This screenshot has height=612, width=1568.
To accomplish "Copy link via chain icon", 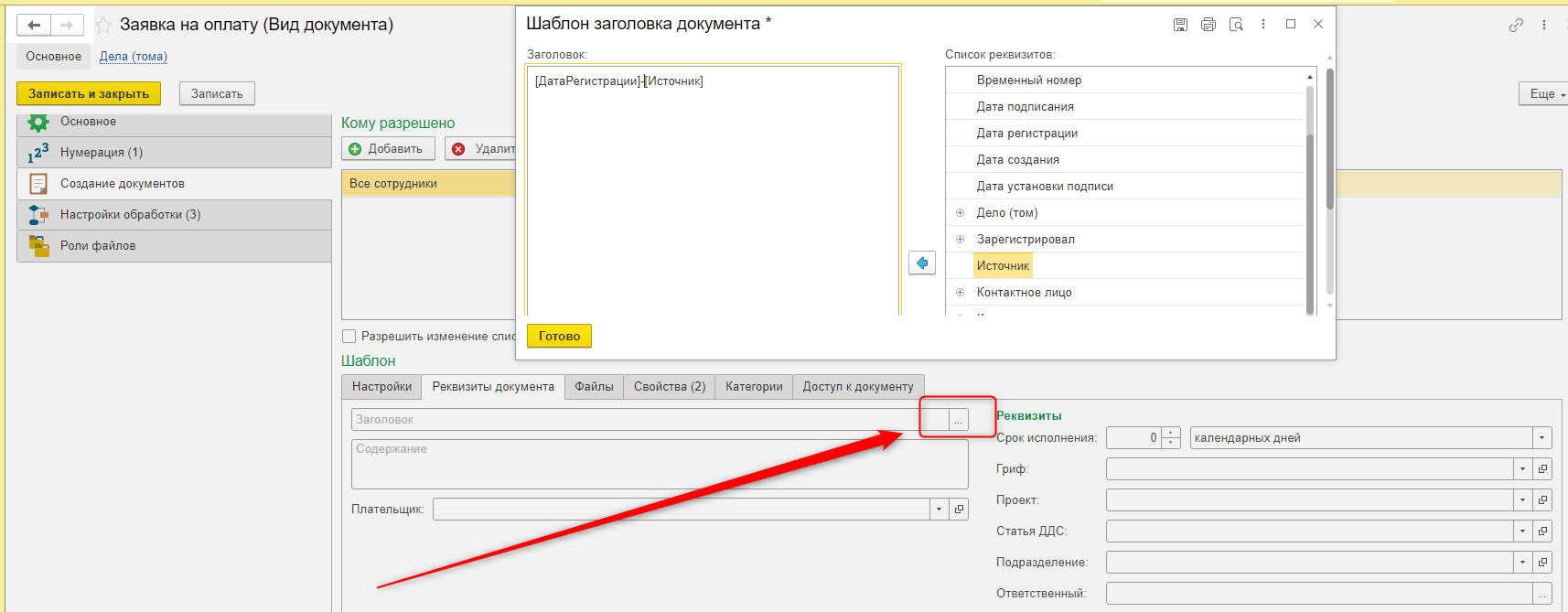I will point(1516,25).
